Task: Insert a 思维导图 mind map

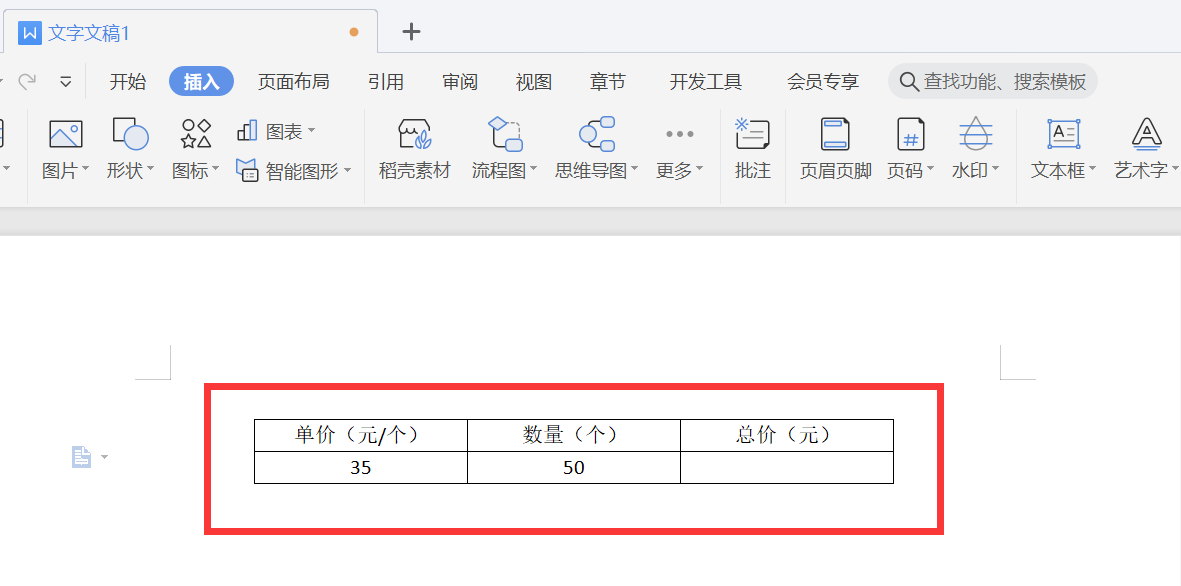Action: coord(592,148)
